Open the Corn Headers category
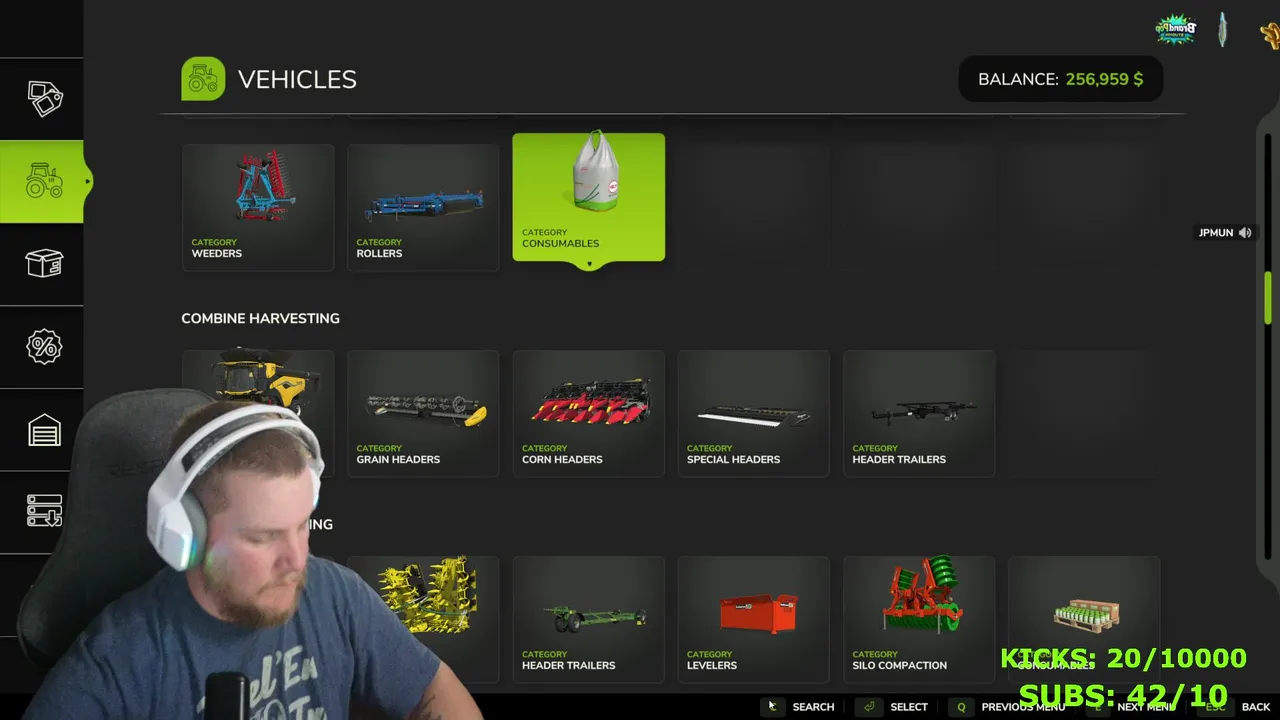This screenshot has height=720, width=1280. (588, 413)
